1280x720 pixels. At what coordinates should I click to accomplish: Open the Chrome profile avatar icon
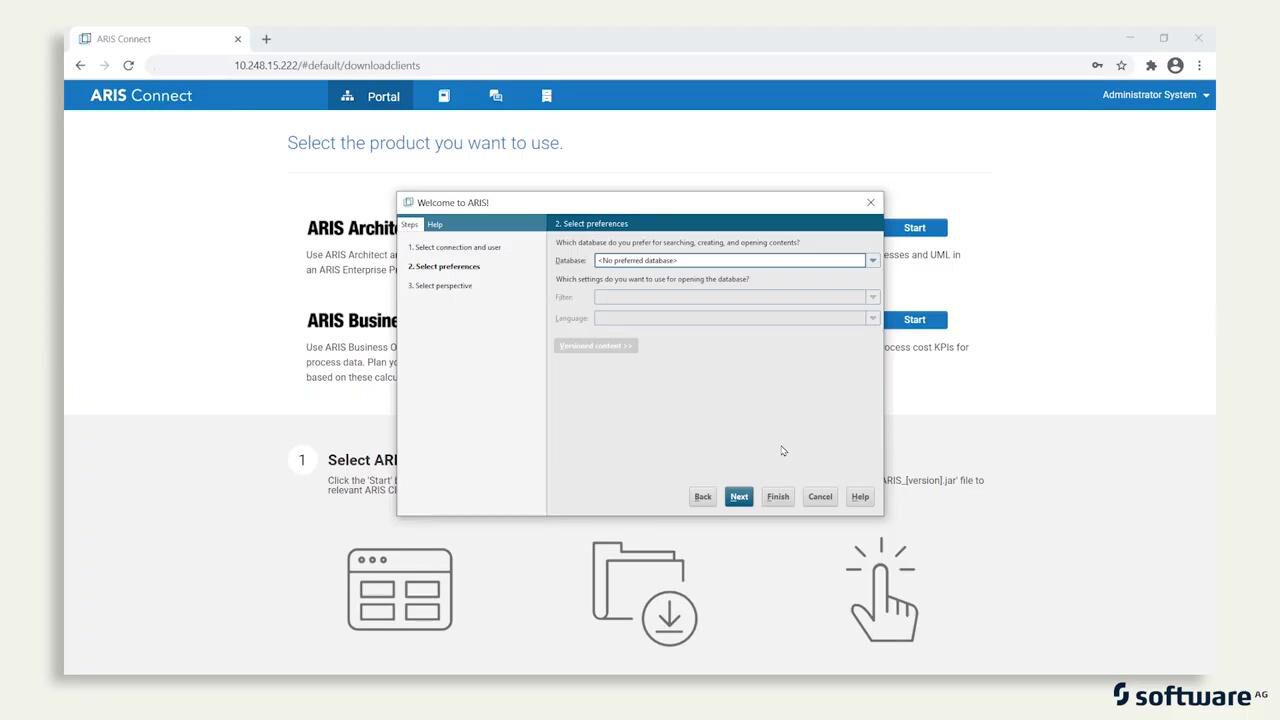[1175, 65]
